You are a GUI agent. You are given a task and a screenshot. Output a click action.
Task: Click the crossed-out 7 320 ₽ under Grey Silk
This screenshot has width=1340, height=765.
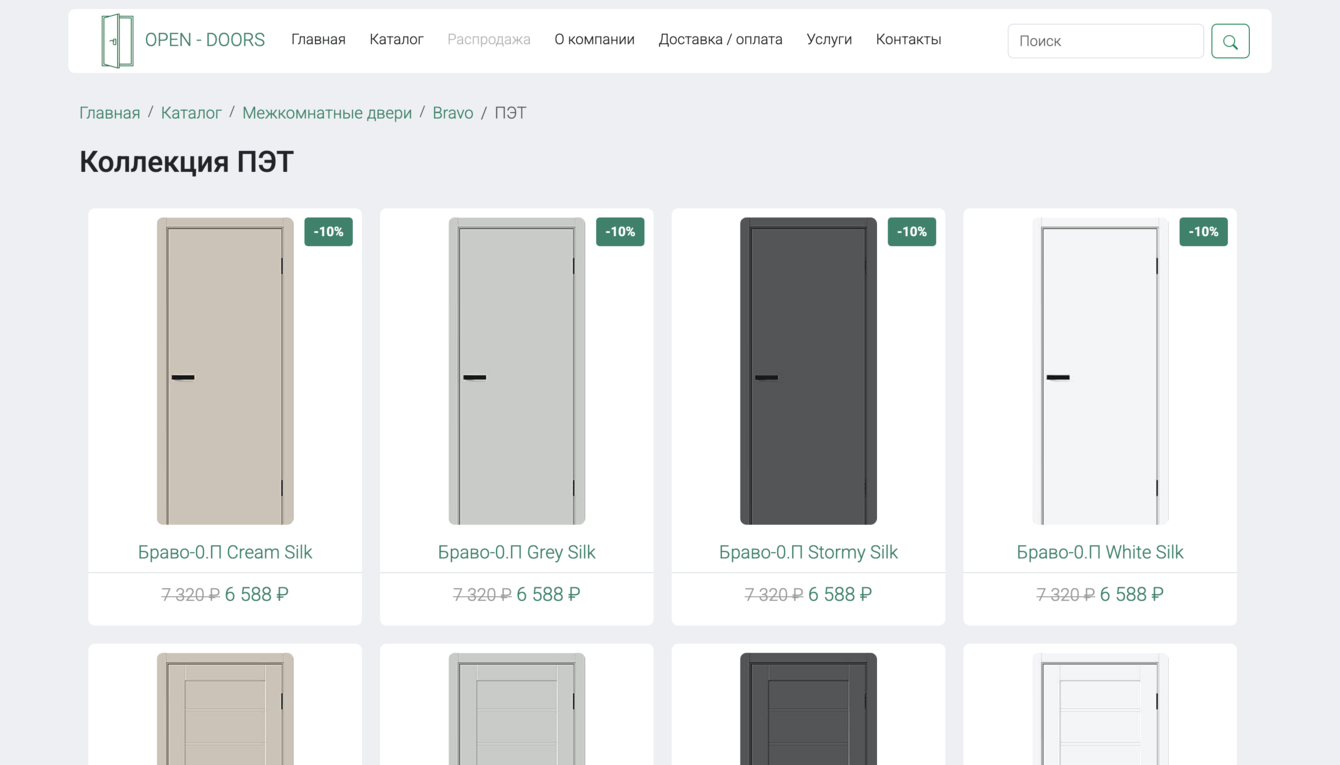(482, 595)
